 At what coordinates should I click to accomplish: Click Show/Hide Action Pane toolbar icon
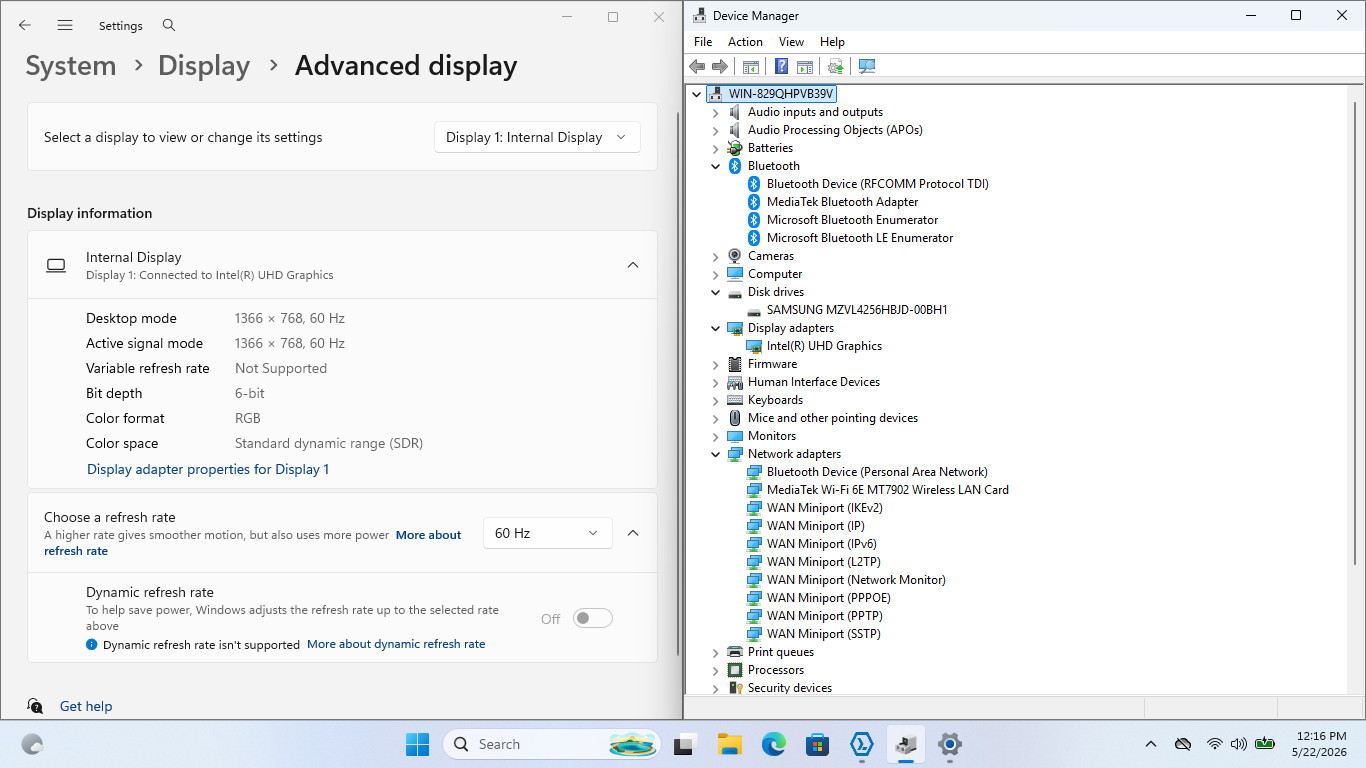point(804,66)
